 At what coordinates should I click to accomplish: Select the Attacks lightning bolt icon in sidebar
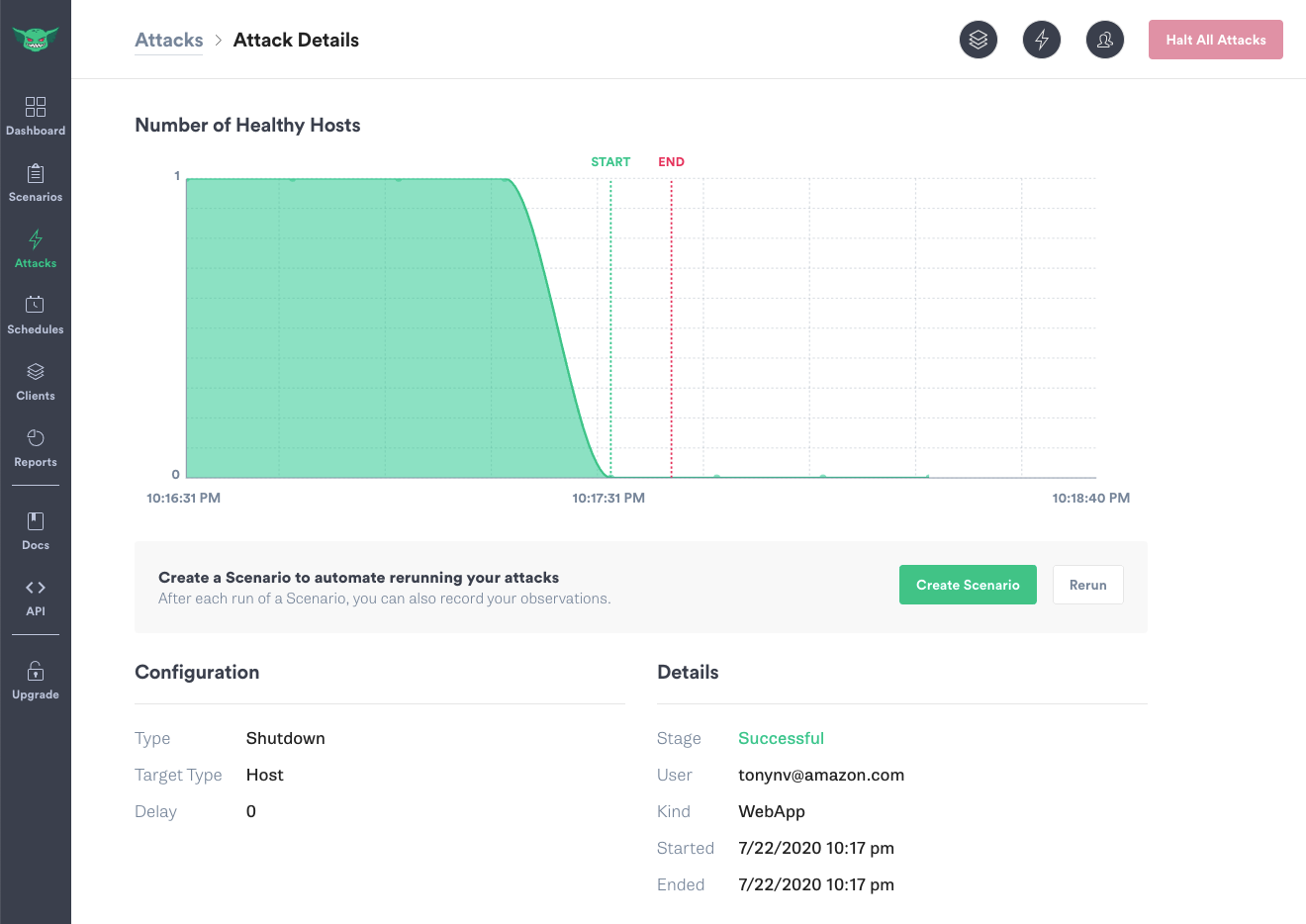click(x=36, y=239)
